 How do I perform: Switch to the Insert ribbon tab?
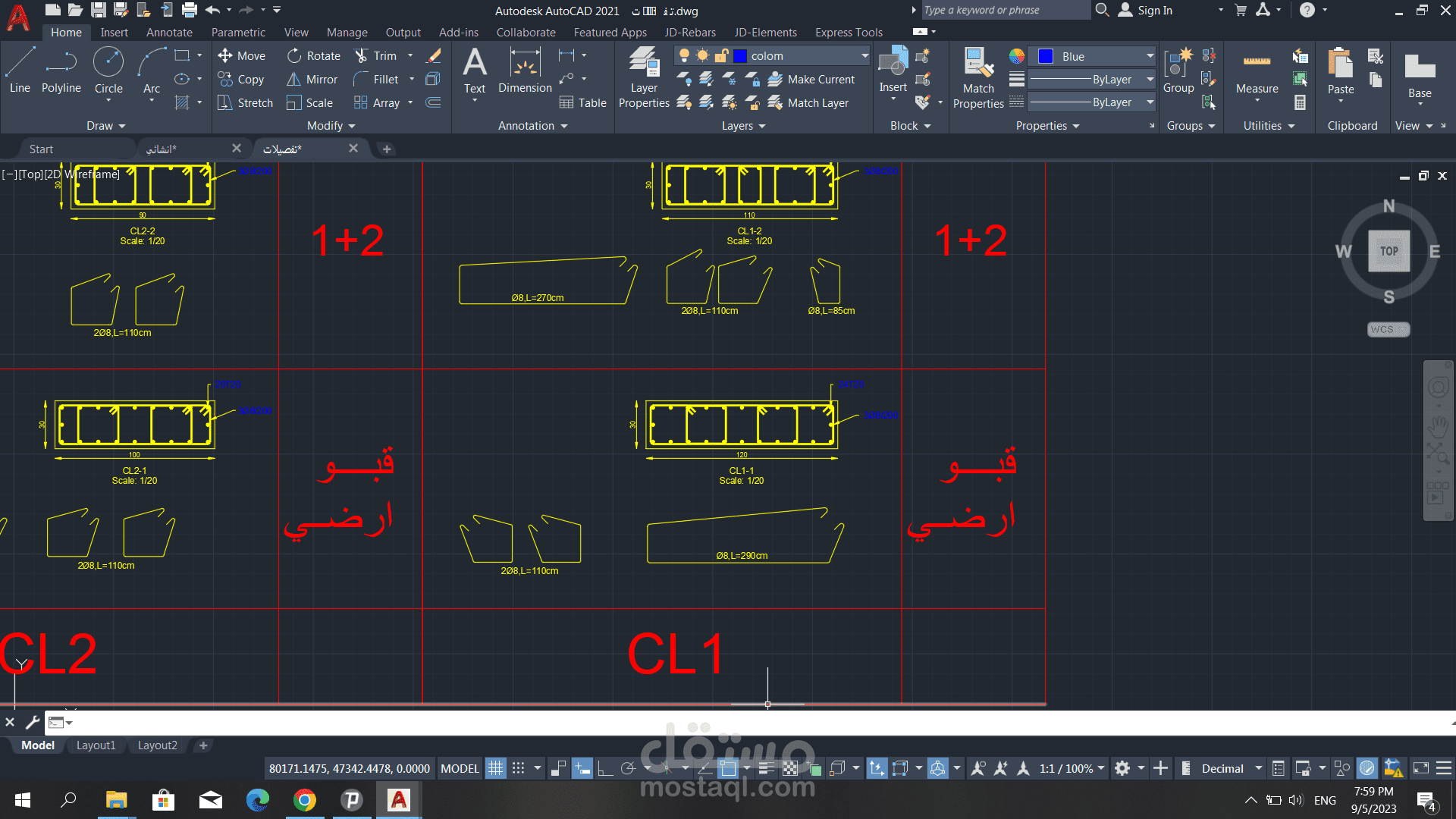click(114, 32)
